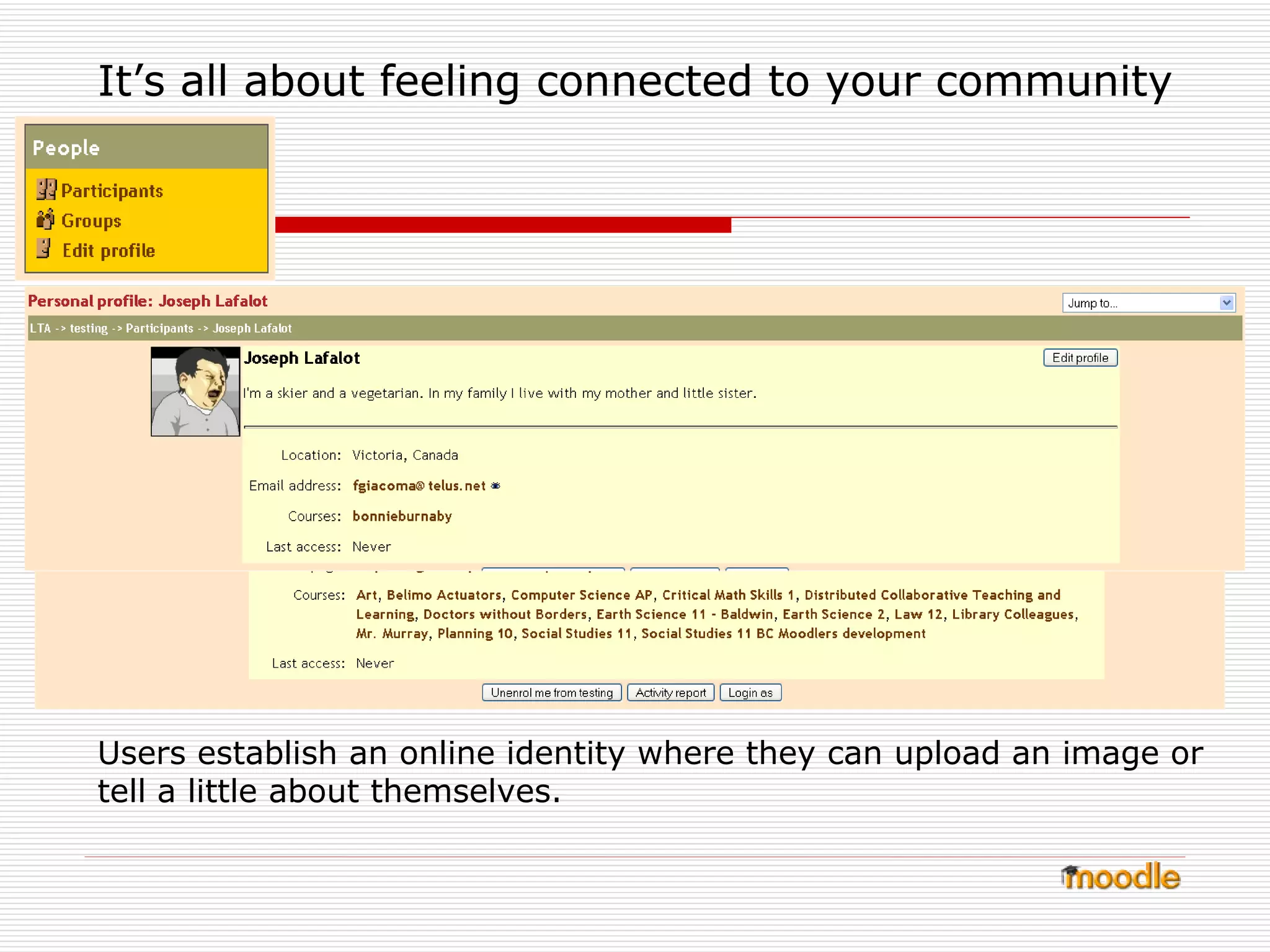Open the Mr. Murray course link
This screenshot has width=1270, height=952.
point(392,633)
